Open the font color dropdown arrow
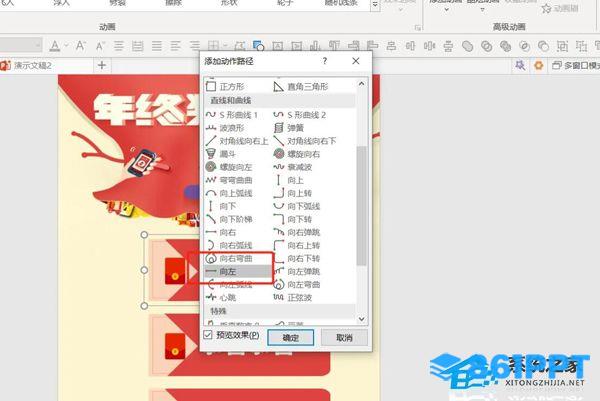This screenshot has height=401, width=600. pos(66,46)
